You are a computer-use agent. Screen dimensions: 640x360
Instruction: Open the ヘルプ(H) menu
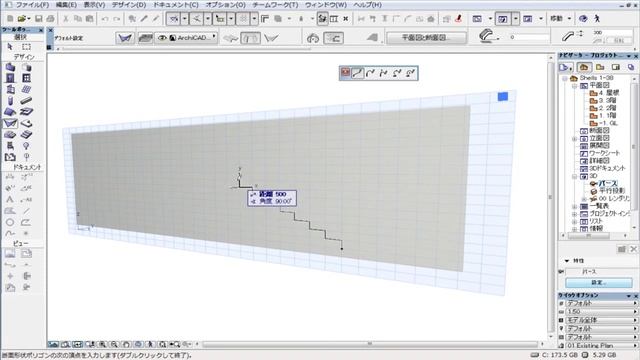pyautogui.click(x=367, y=5)
